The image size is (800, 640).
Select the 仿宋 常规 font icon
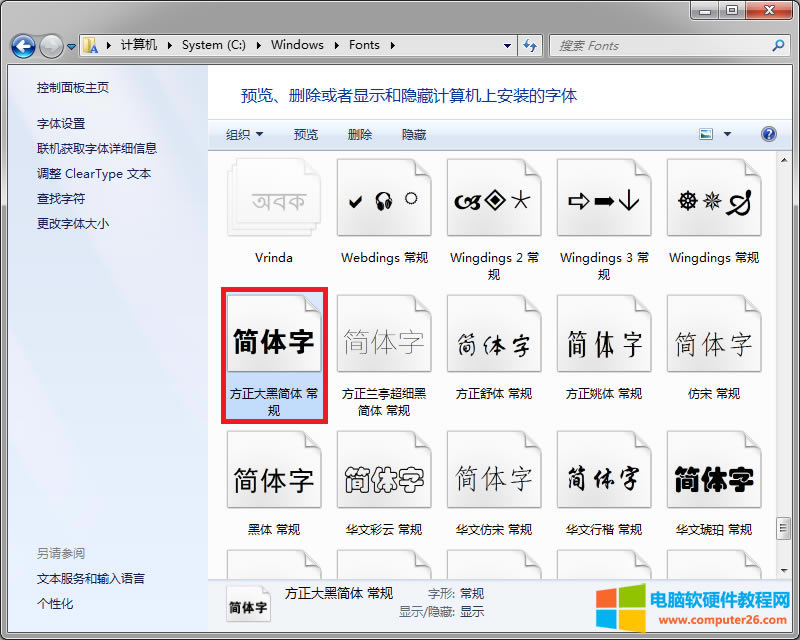[x=714, y=334]
